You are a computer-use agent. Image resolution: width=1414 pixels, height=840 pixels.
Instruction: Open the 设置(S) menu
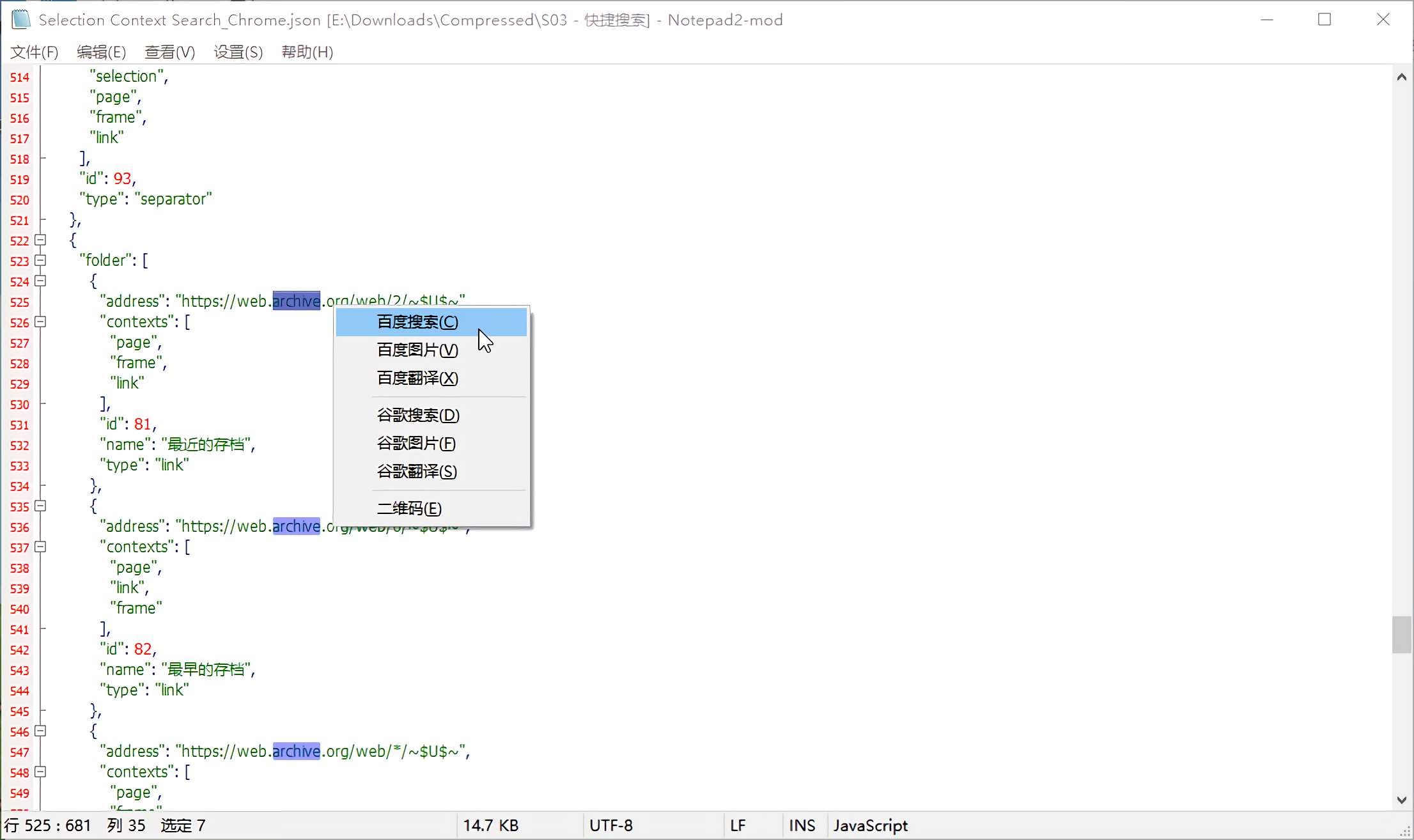(238, 52)
